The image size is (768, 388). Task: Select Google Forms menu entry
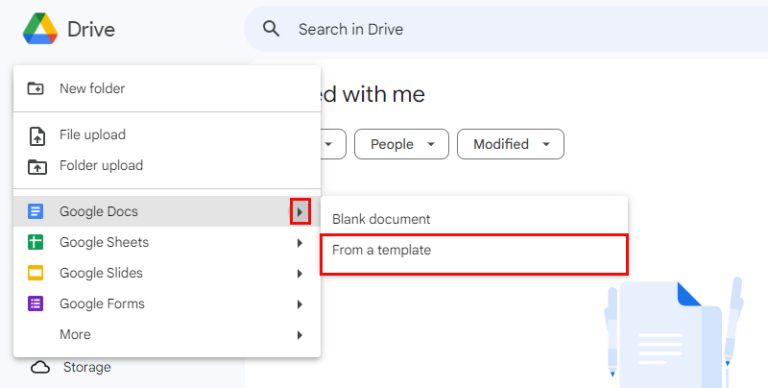pos(167,304)
